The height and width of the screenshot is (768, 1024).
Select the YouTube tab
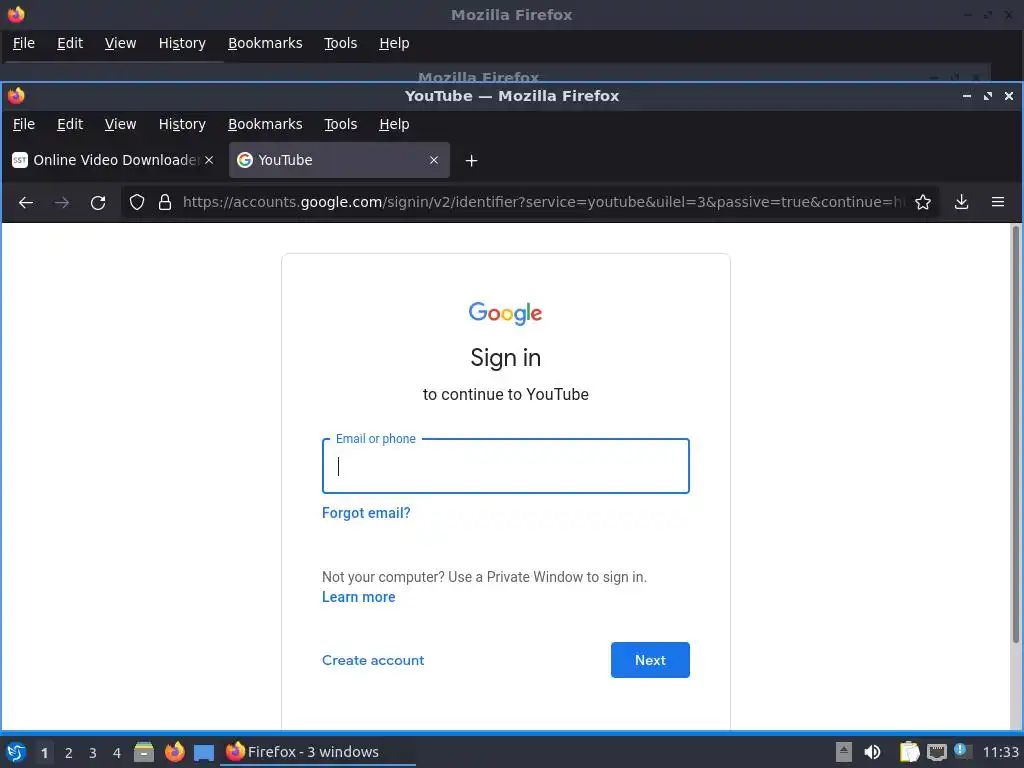(339, 160)
